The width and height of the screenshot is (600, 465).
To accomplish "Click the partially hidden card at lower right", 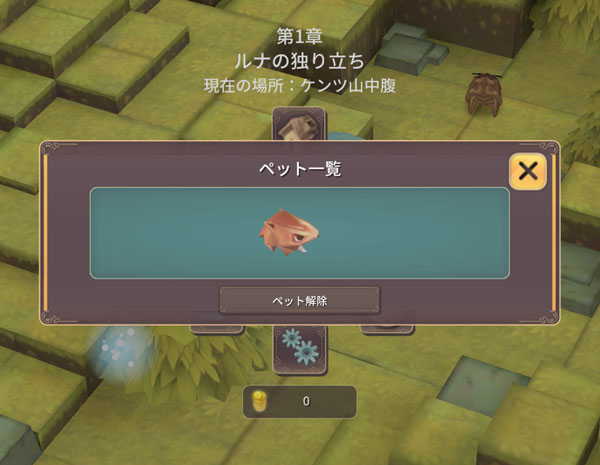I will point(387,330).
